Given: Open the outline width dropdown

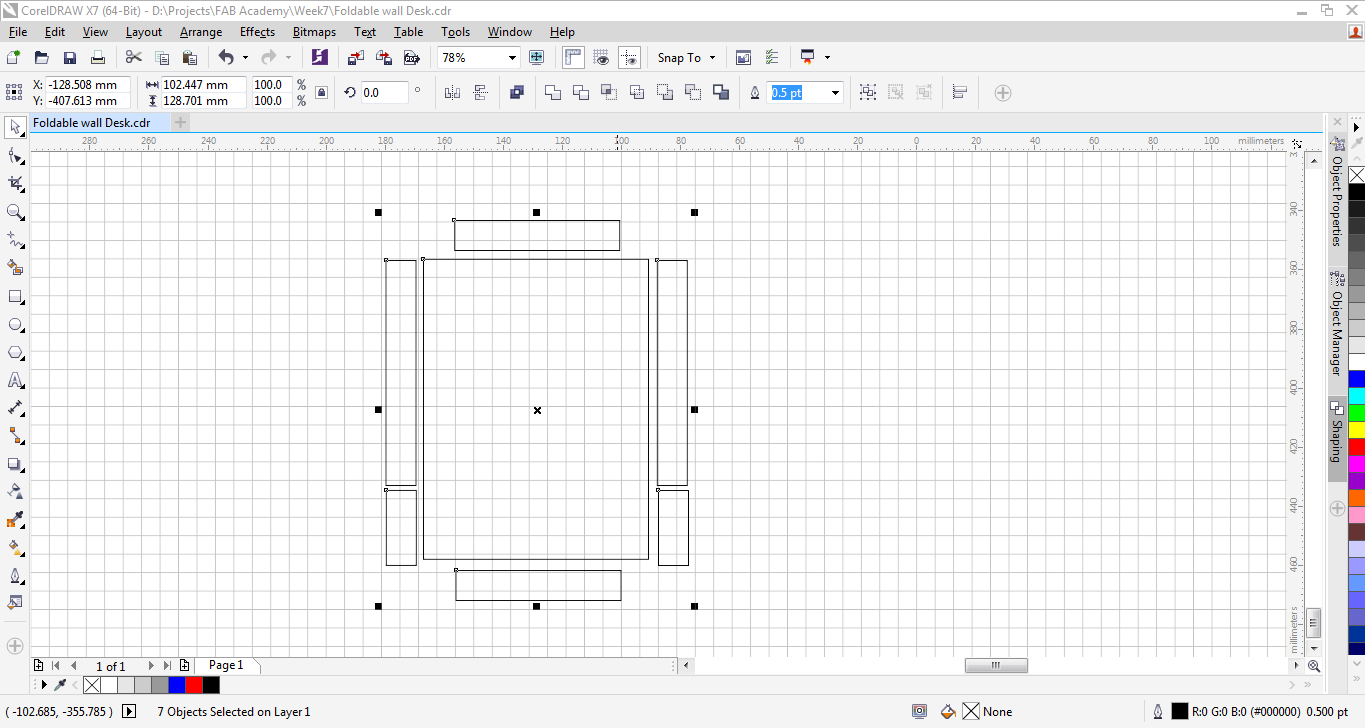Looking at the screenshot, I should (x=835, y=93).
